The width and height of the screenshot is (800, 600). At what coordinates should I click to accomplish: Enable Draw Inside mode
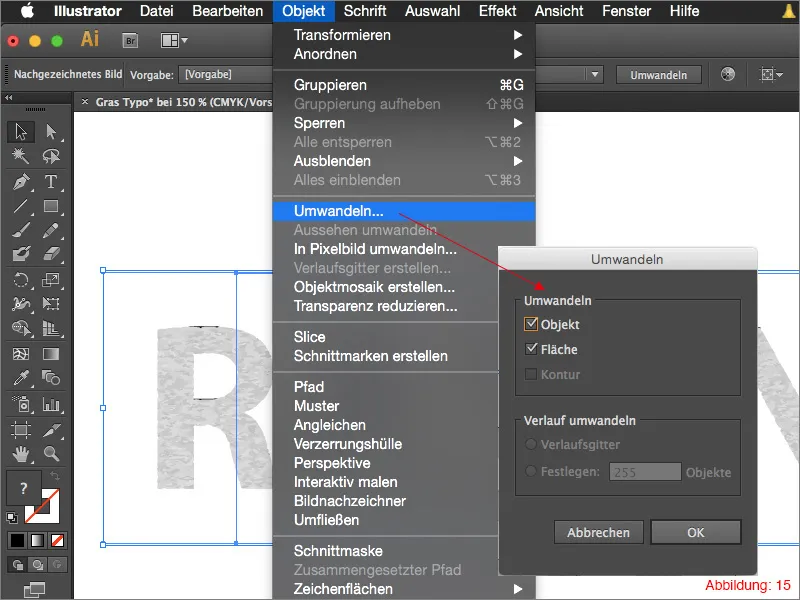tap(57, 564)
